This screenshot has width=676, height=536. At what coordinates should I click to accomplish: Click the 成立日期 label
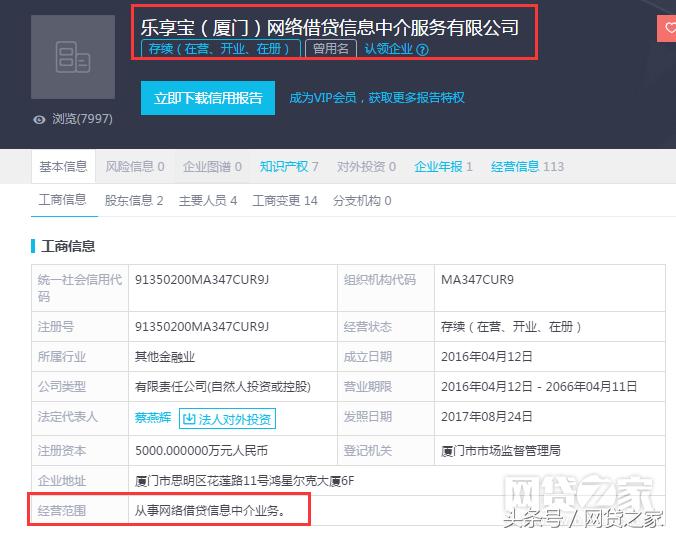click(368, 357)
